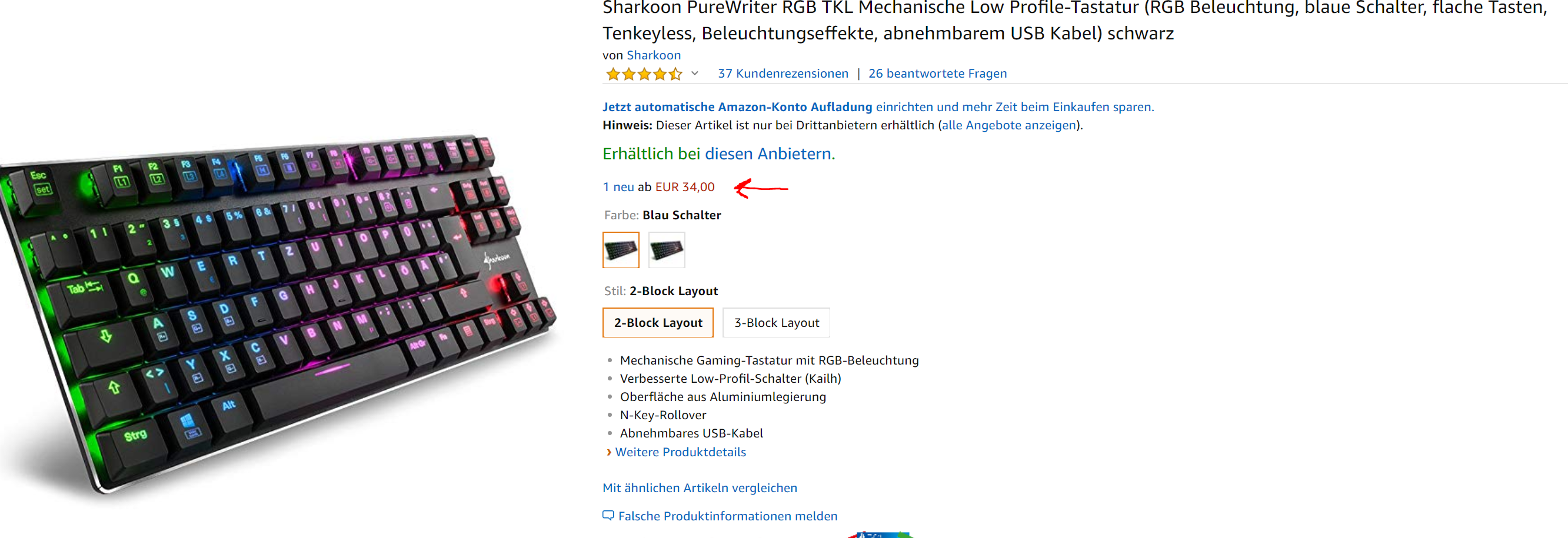Screen dimensions: 1568x538
Task: Select the 3-Block Layout style option
Action: (776, 323)
